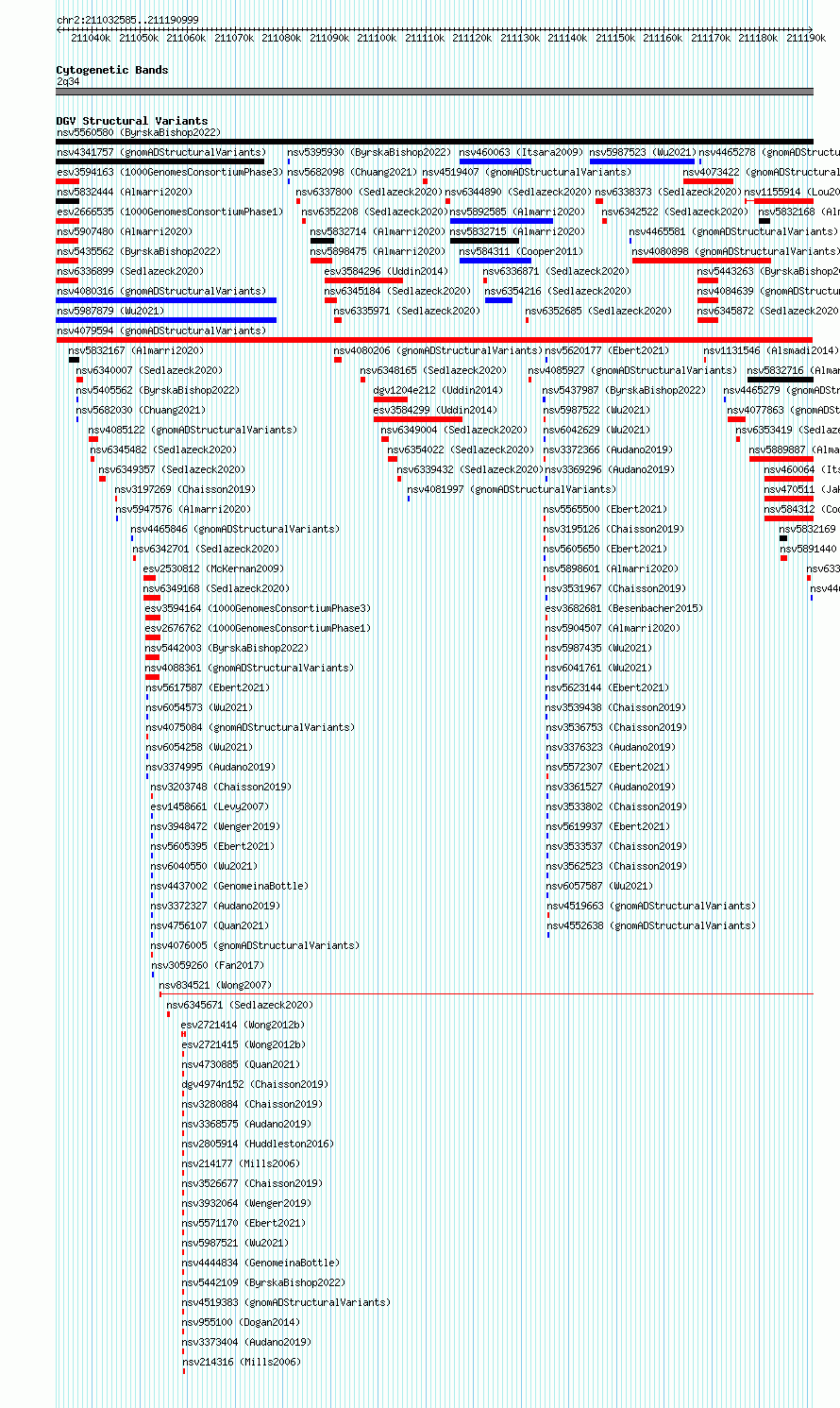840x1408 pixels.
Task: Select the esv3682681 (Besenbacher2015) label
Action: tap(624, 609)
